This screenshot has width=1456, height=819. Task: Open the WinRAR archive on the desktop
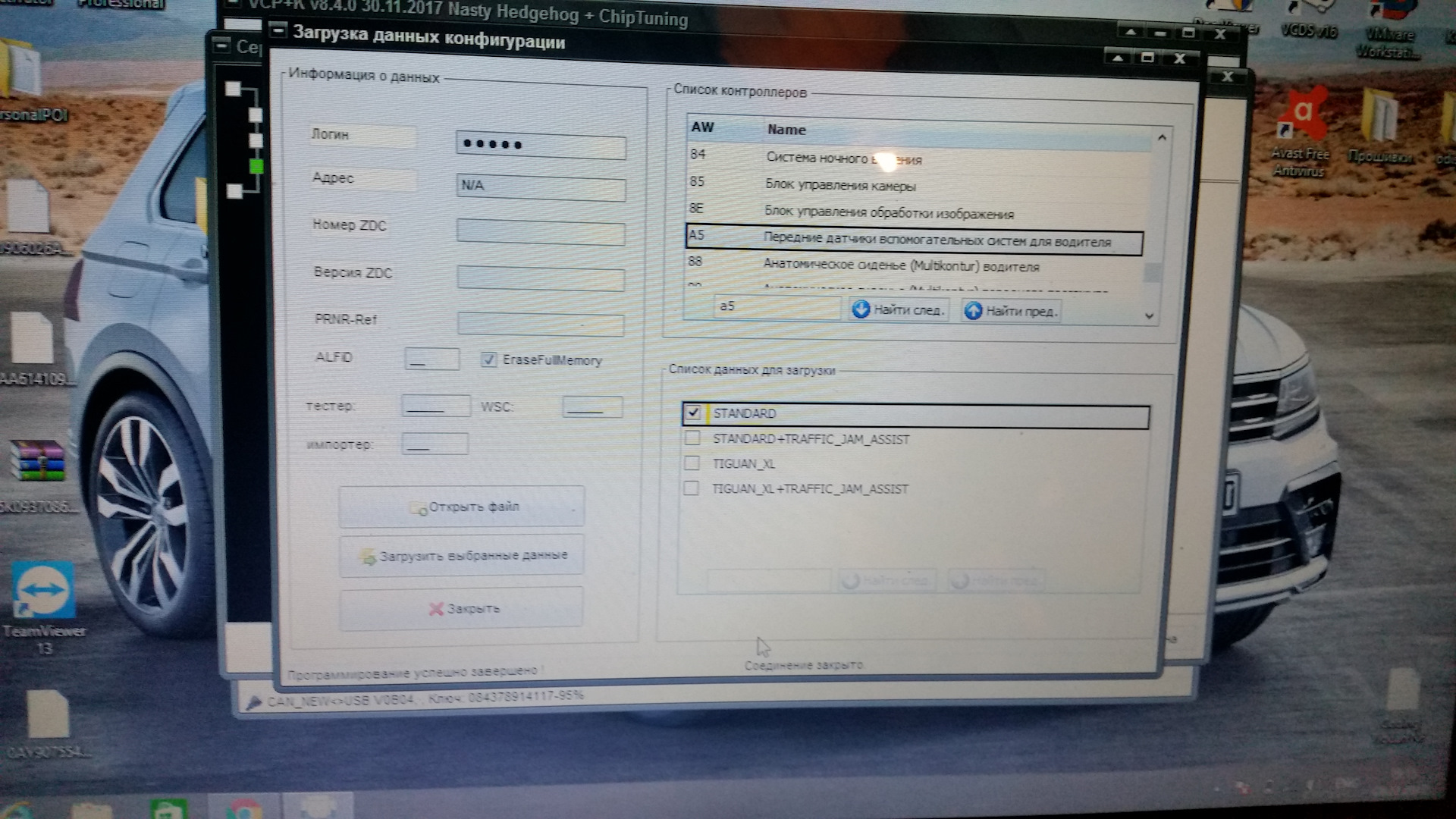(x=38, y=474)
